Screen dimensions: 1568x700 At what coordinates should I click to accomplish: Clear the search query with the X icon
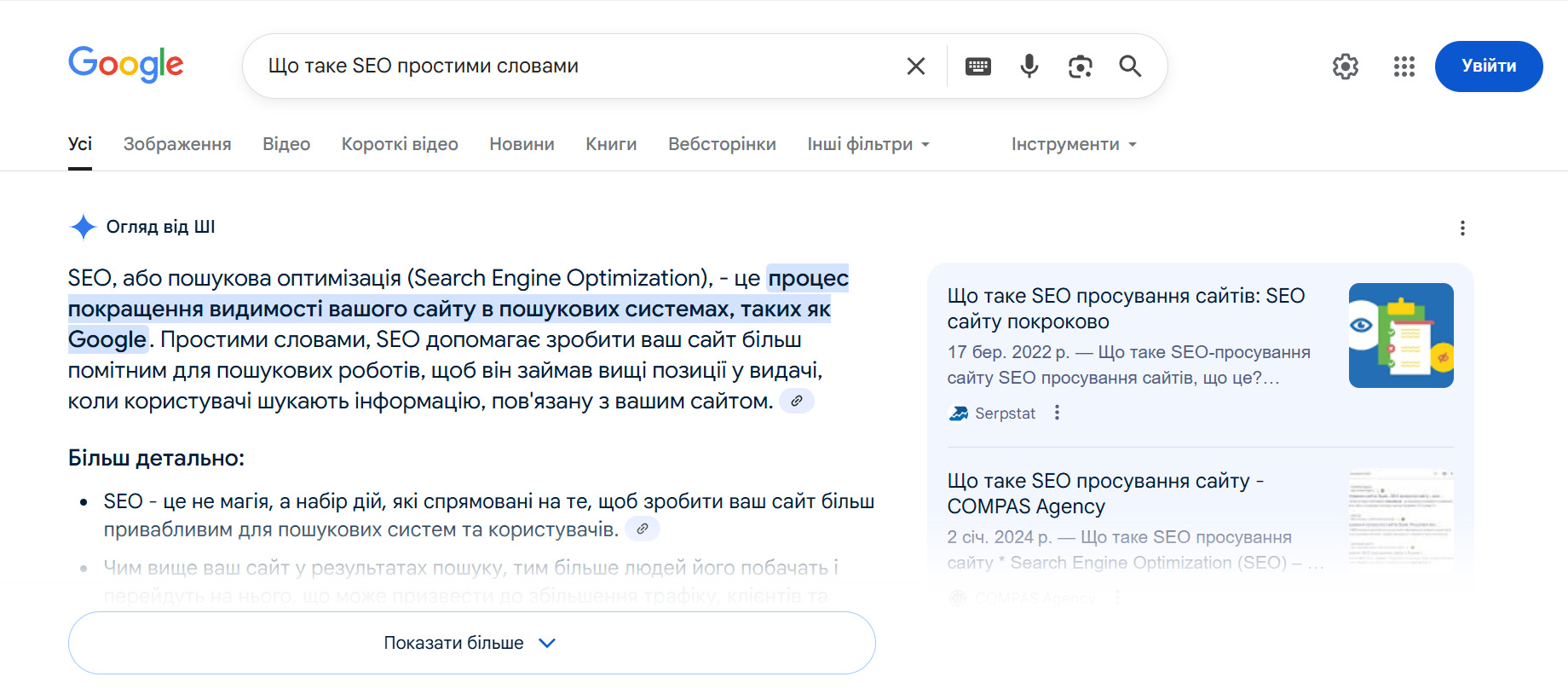coord(916,67)
